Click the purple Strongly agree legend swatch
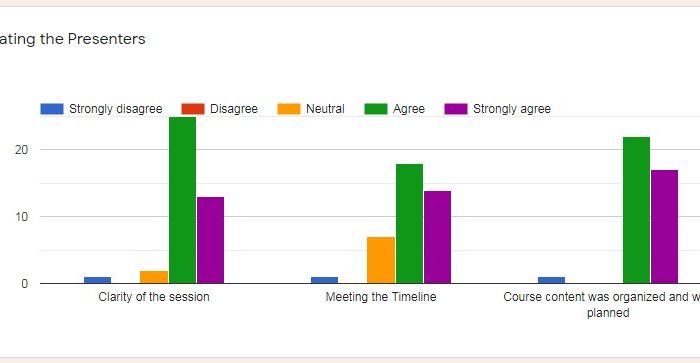The image size is (700, 363). pyautogui.click(x=456, y=109)
